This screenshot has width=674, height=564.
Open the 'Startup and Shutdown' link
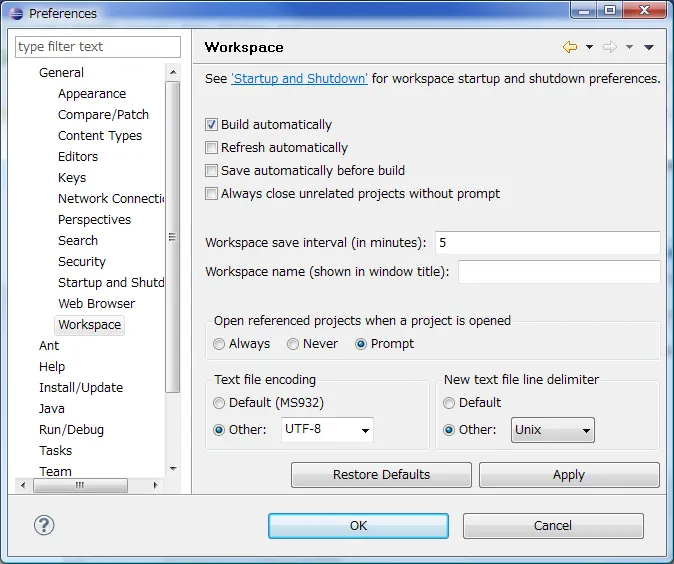tap(299, 79)
